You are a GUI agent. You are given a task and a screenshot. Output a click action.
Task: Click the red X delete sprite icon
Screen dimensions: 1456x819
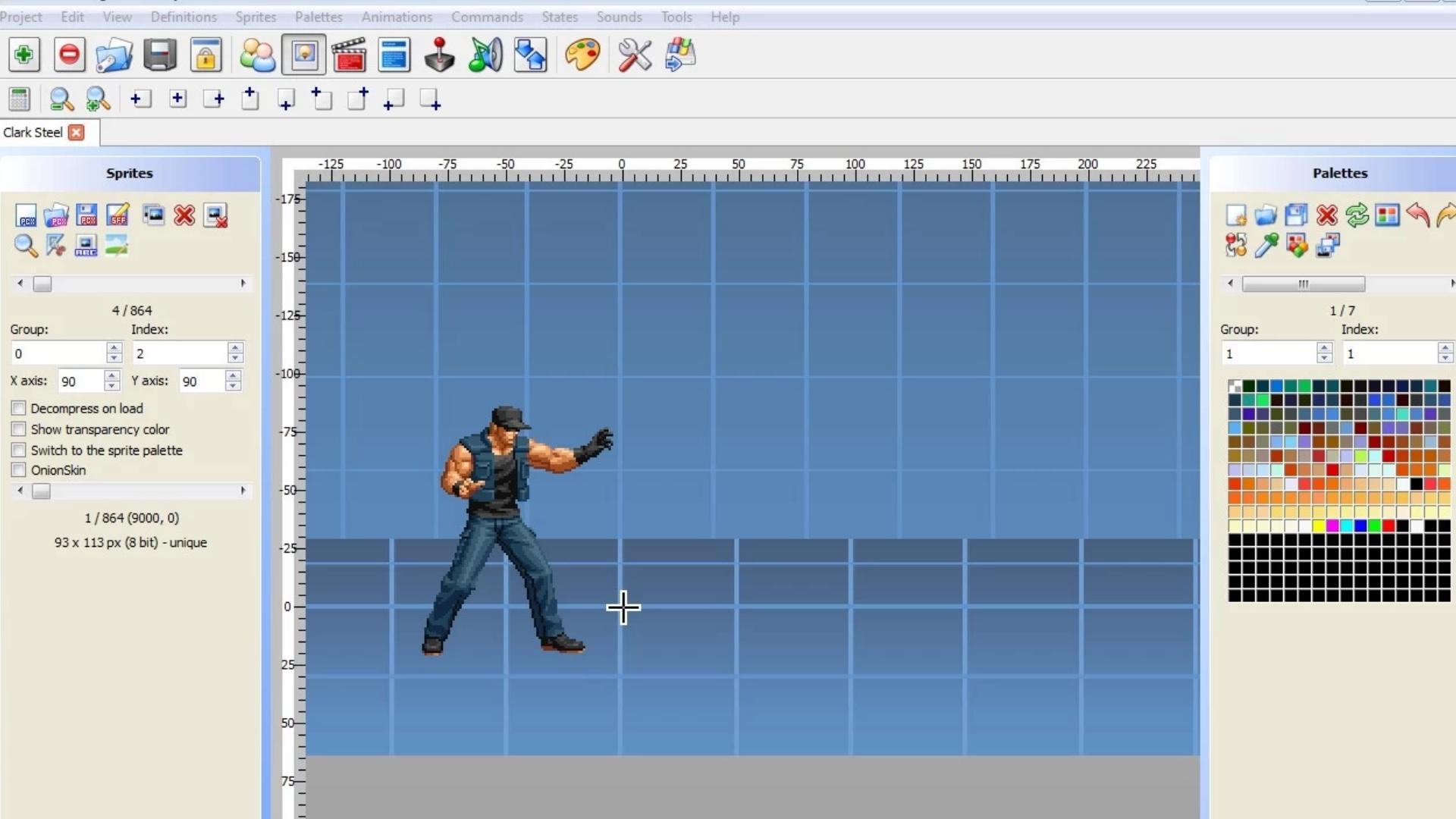click(184, 215)
